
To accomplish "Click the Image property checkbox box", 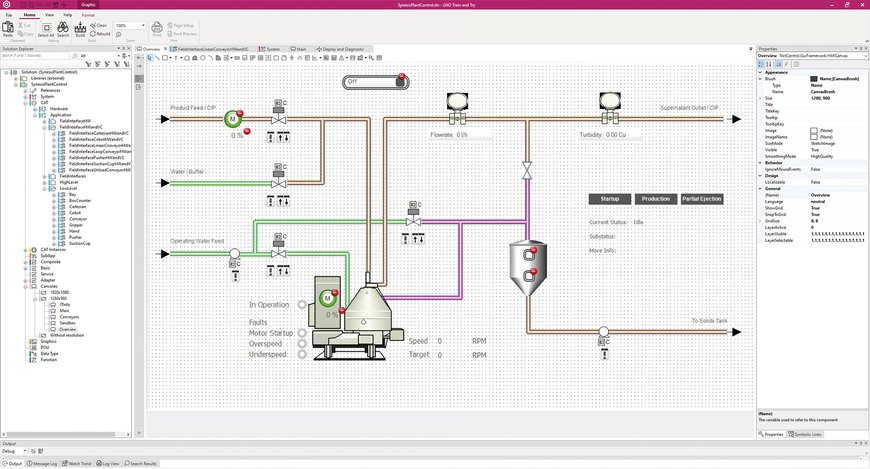I will click(813, 130).
